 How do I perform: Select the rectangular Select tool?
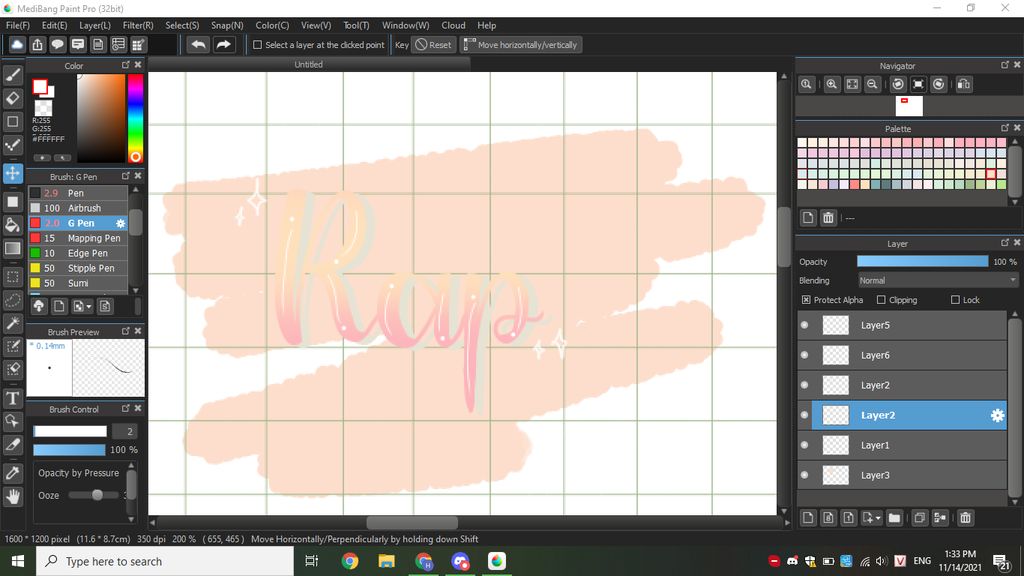click(12, 276)
